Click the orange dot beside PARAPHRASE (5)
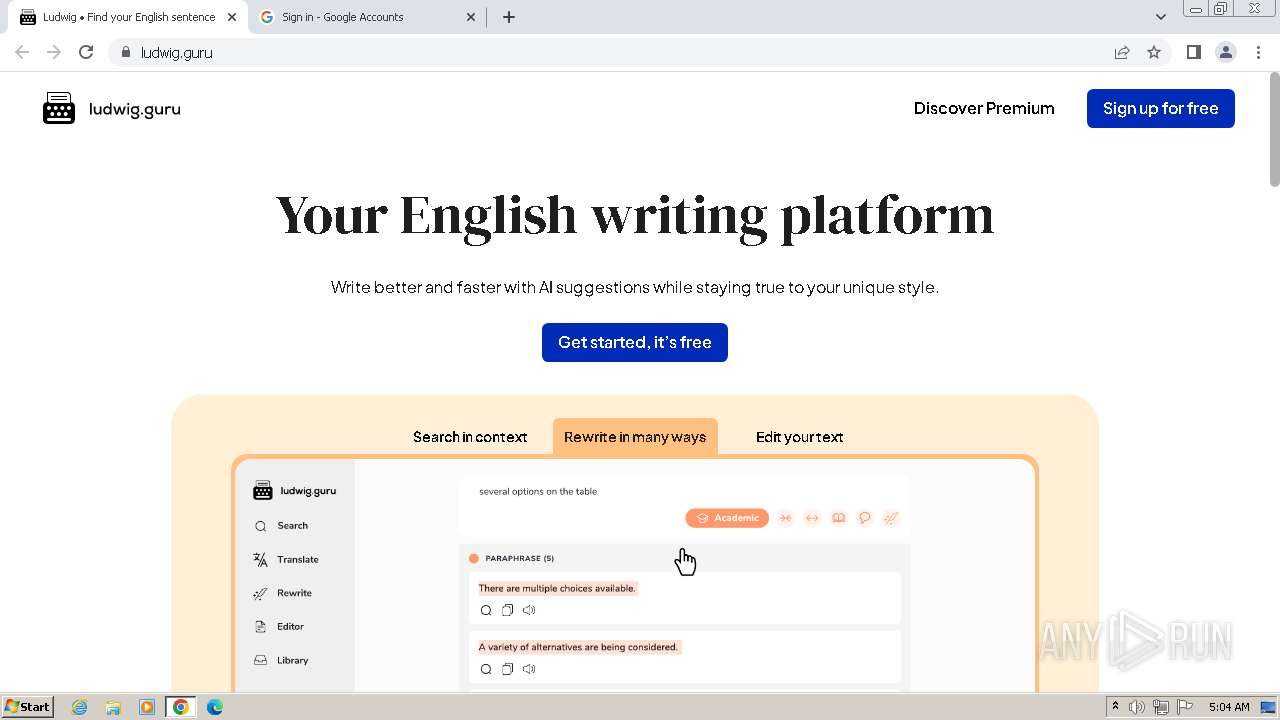This screenshot has width=1280, height=720. point(474,558)
